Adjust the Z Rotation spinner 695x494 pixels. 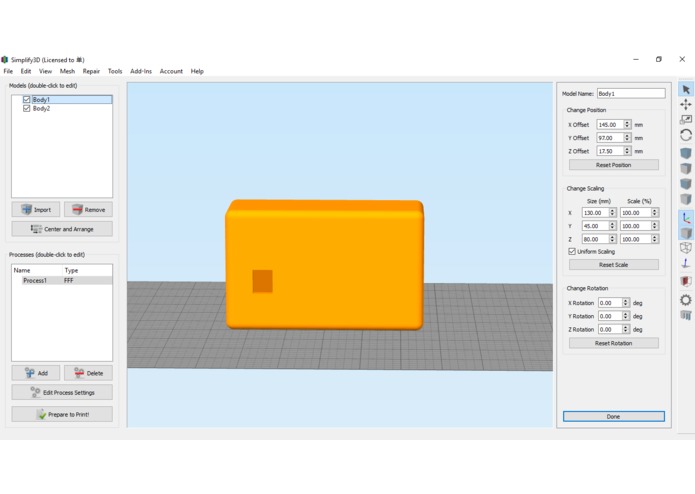626,330
